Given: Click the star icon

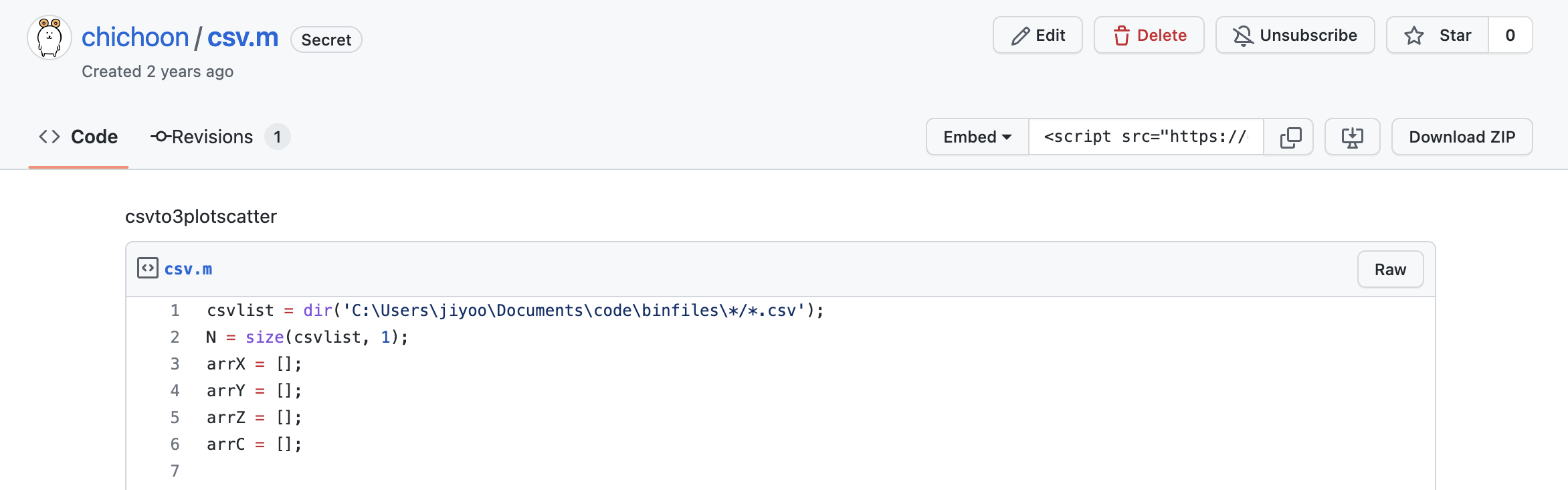Looking at the screenshot, I should coord(1413,35).
